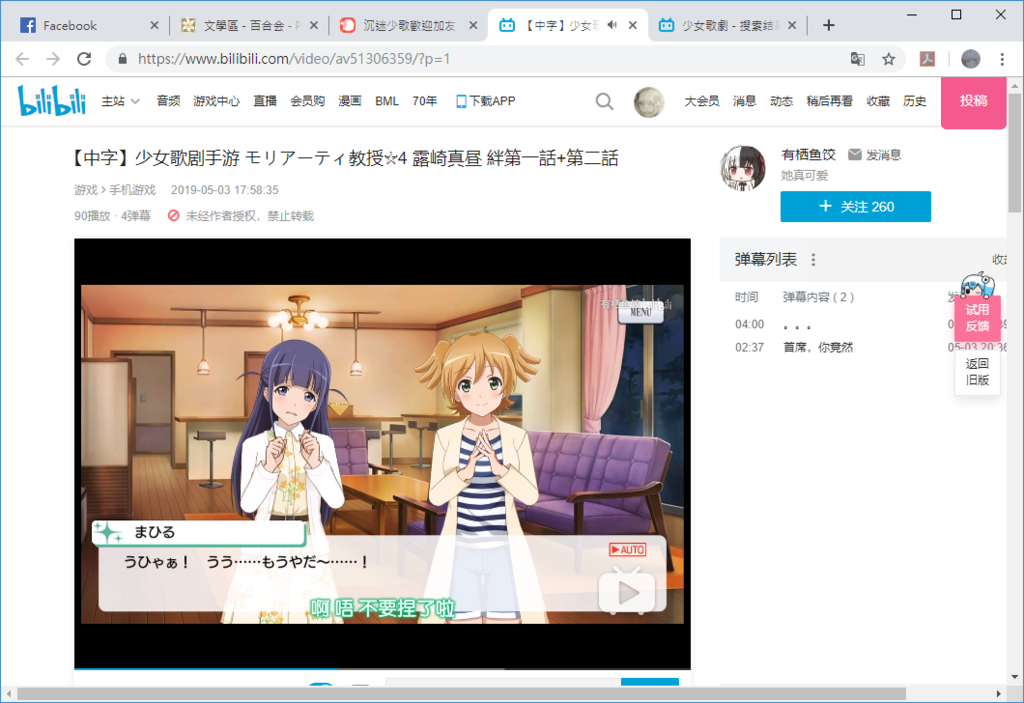
Task: Click the pink 投稿 upload button
Action: tap(973, 102)
